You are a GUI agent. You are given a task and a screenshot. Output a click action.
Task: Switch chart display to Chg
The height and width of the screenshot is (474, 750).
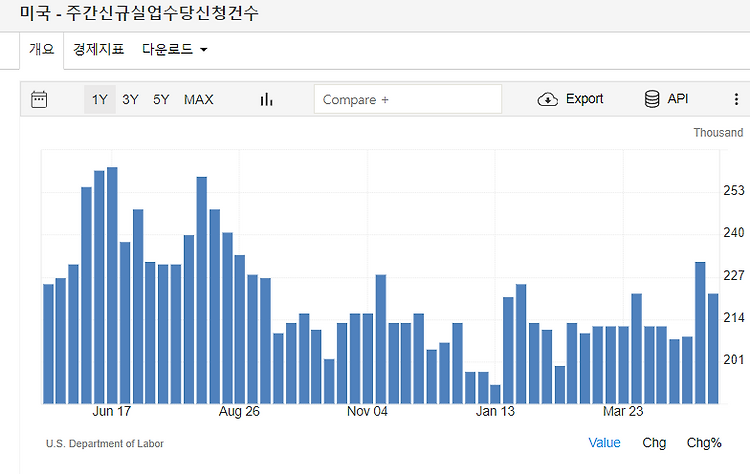coord(654,443)
